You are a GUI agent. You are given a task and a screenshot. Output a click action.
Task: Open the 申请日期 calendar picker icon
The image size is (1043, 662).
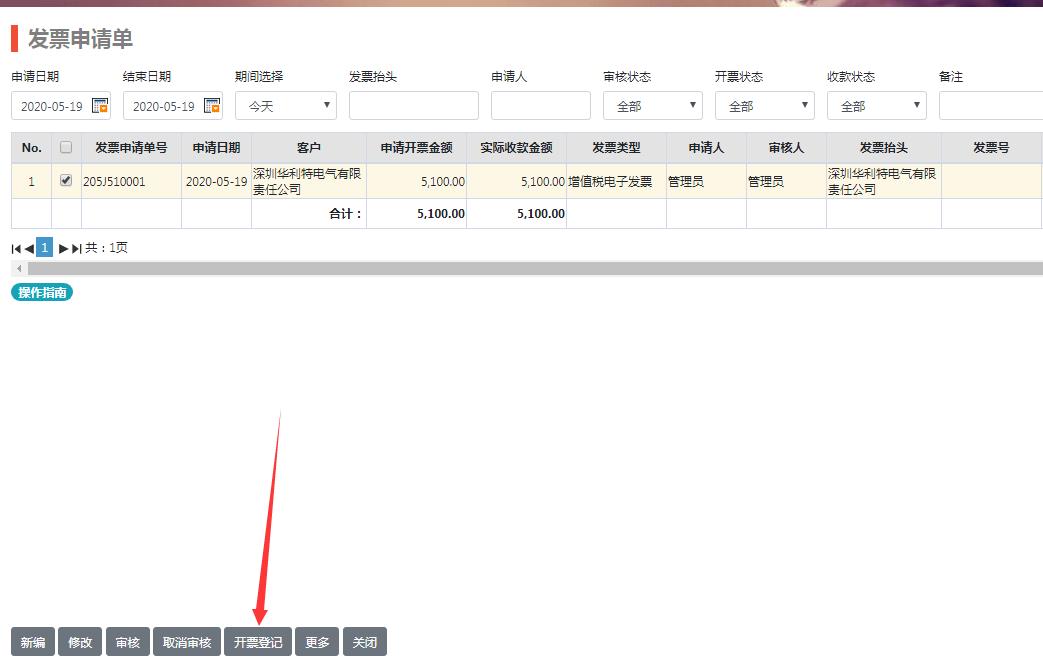[x=100, y=106]
